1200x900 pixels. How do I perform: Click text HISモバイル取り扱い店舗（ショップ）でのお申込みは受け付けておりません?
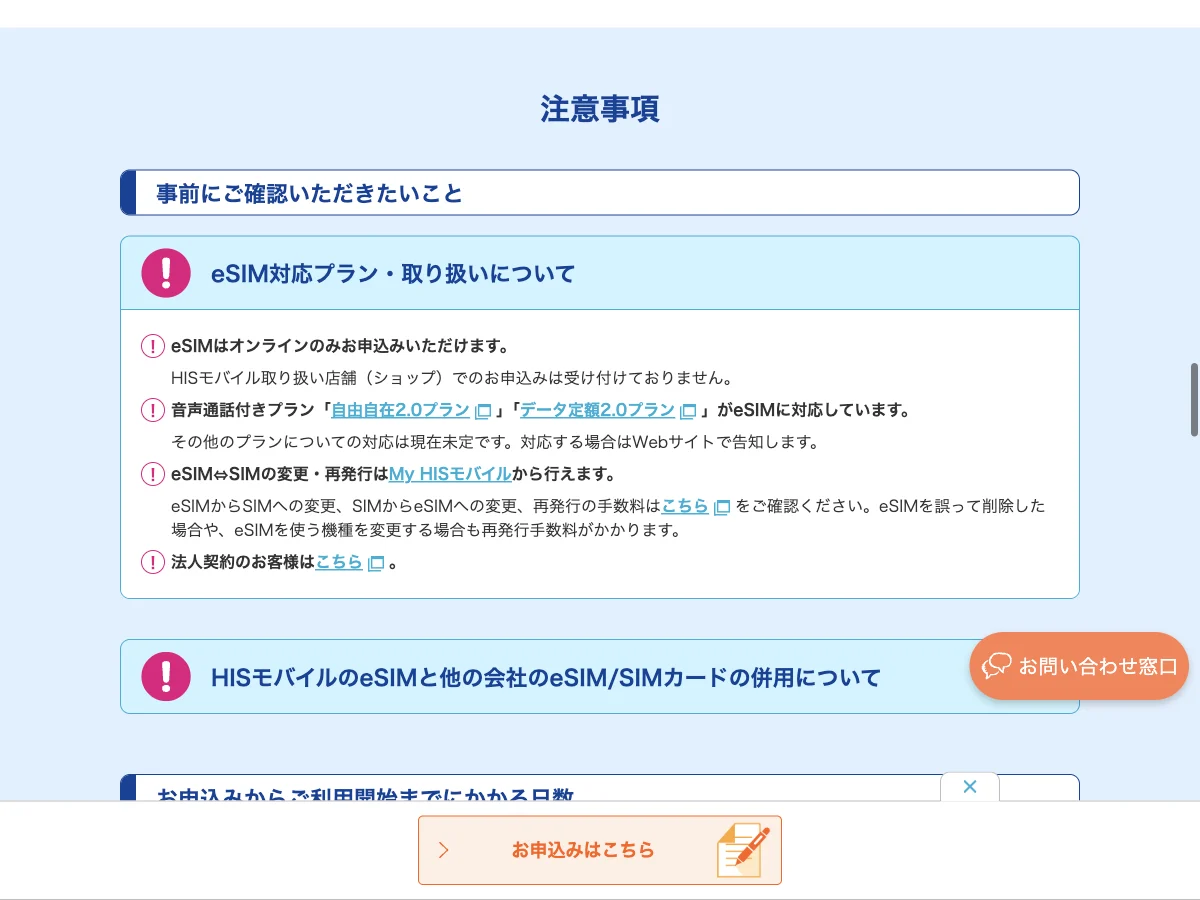(x=453, y=378)
